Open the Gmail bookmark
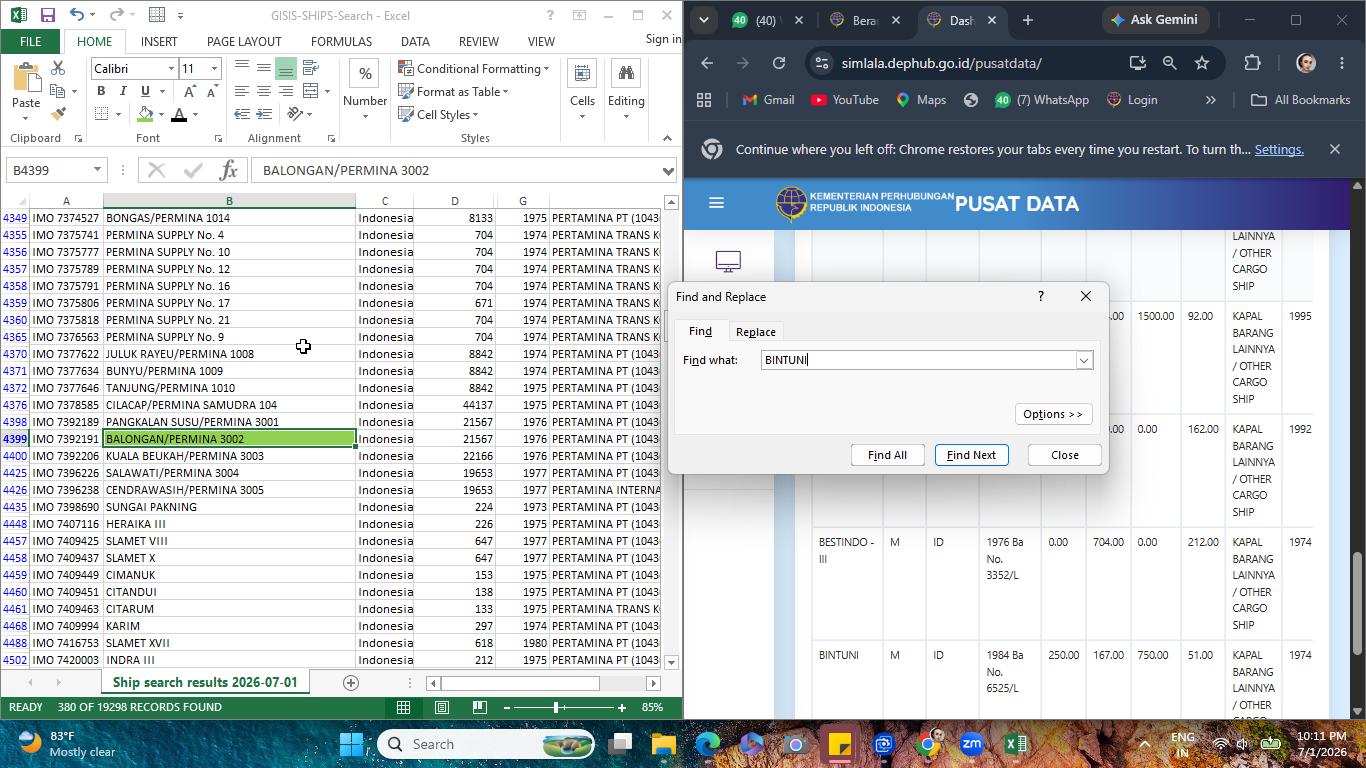 [x=768, y=100]
